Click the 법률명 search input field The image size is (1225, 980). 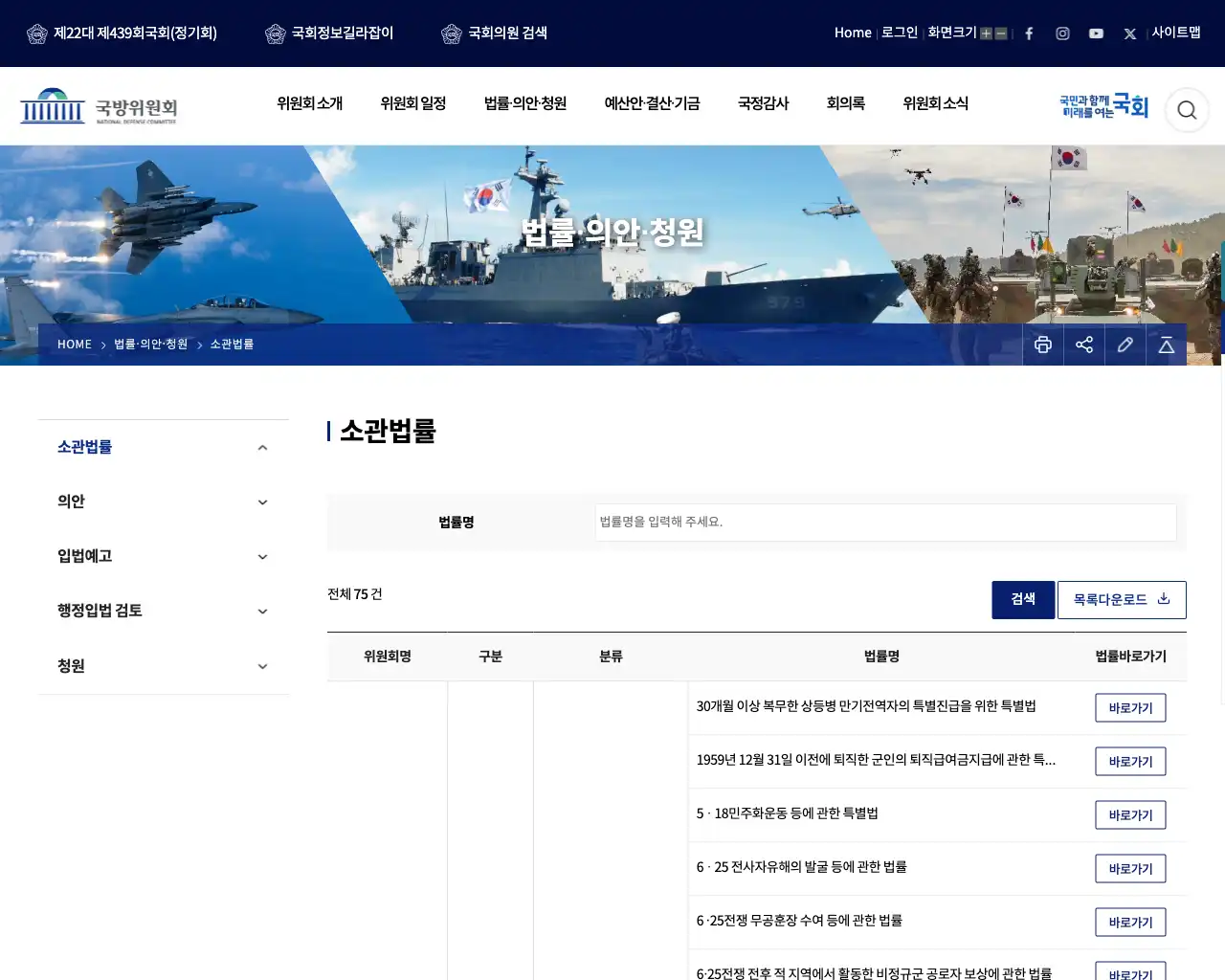[x=886, y=523]
